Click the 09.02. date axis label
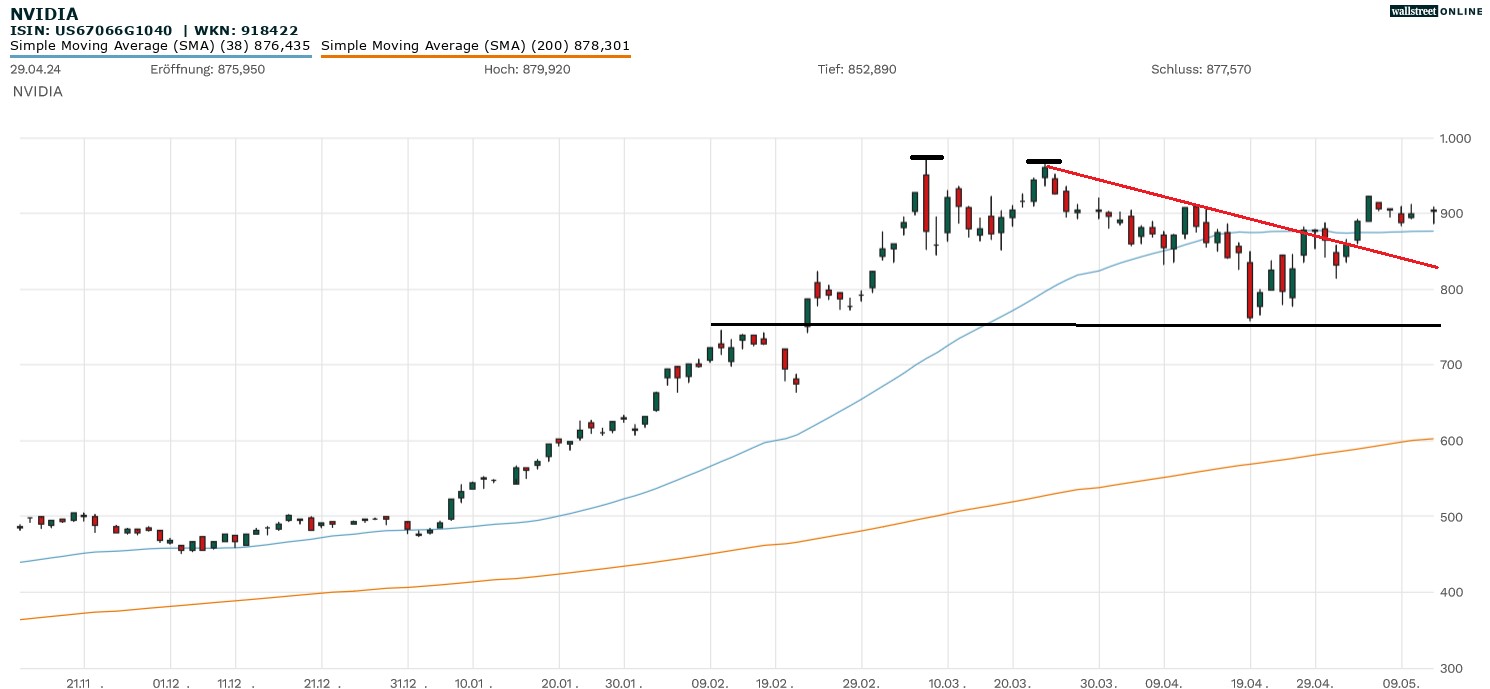Image resolution: width=1490 pixels, height=689 pixels. (x=710, y=683)
